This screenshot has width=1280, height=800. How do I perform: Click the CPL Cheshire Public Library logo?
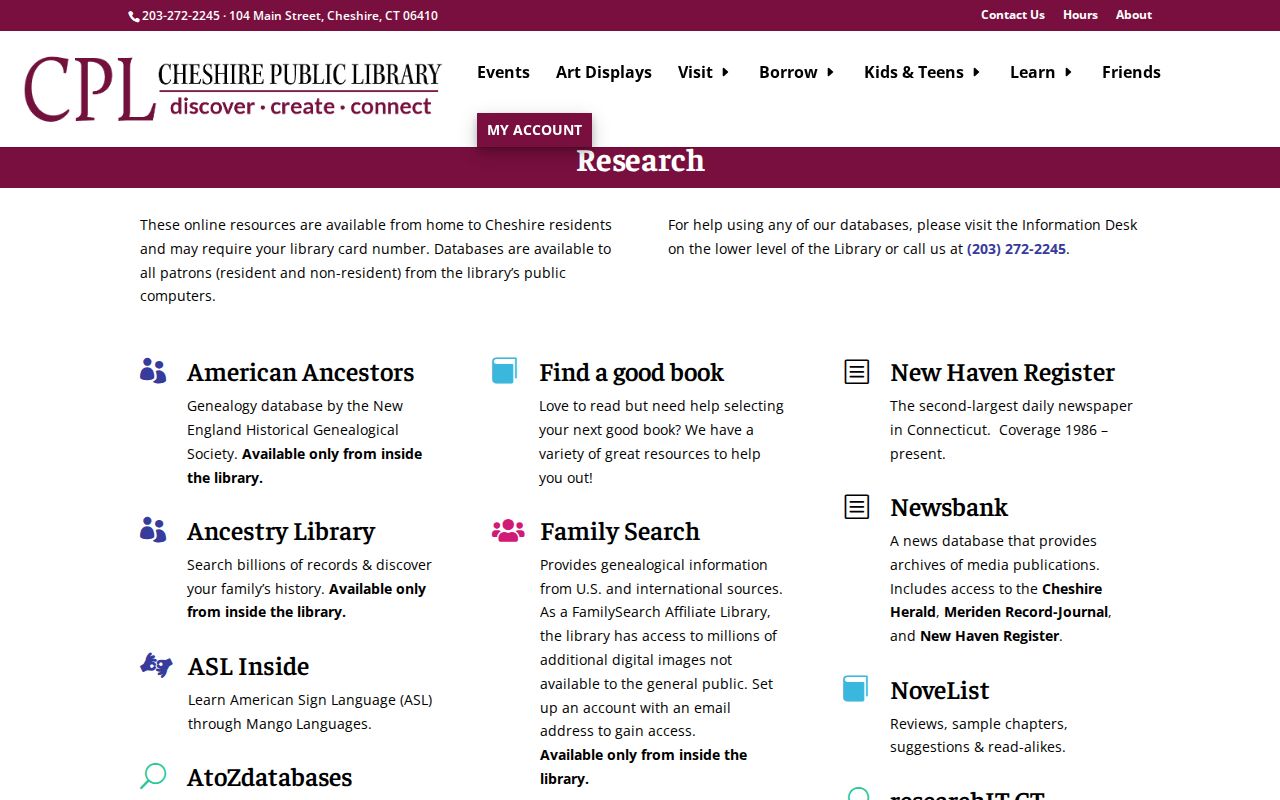click(232, 88)
